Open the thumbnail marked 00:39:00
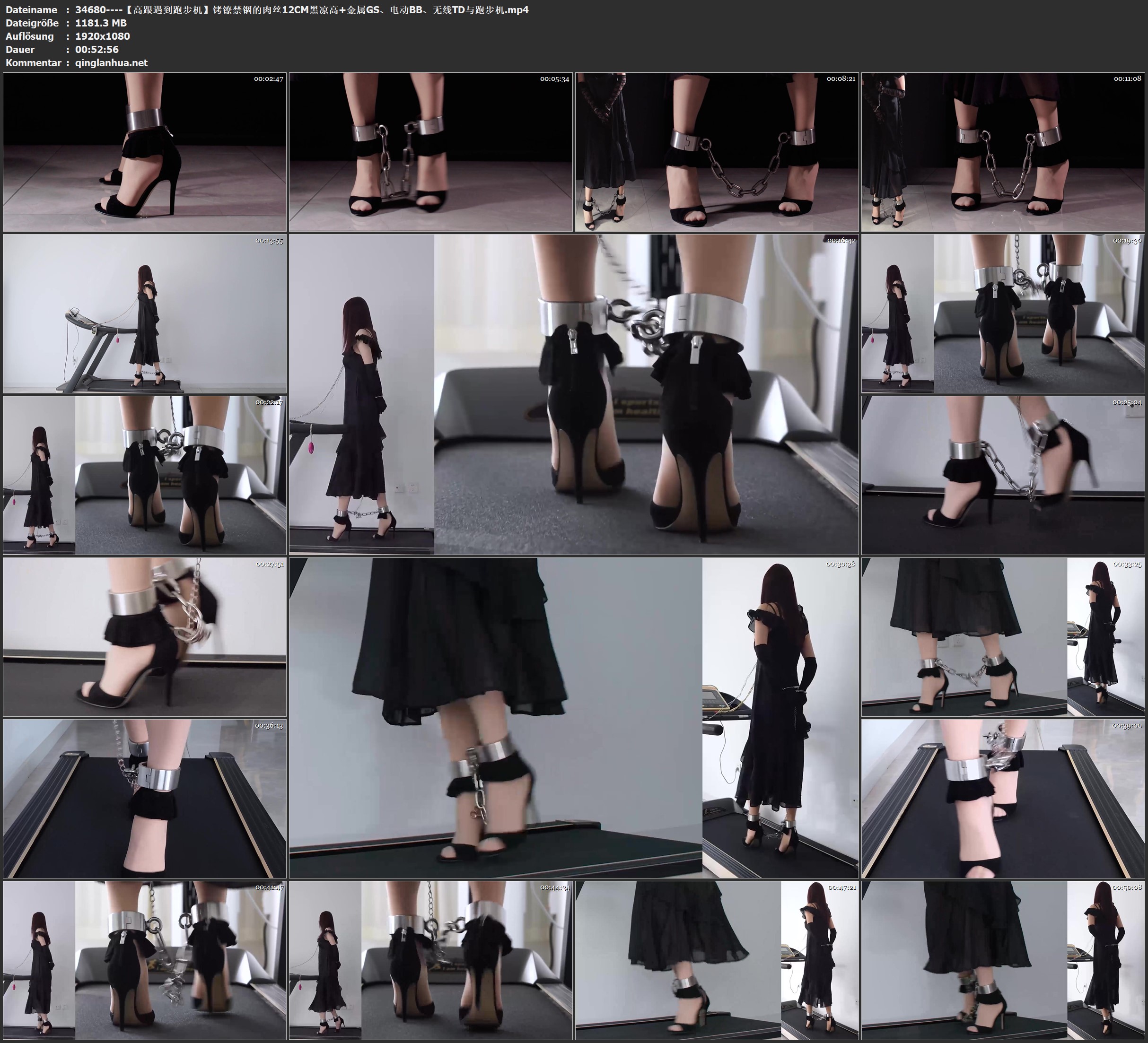Screen dimensions: 1148x1043 point(1003,799)
